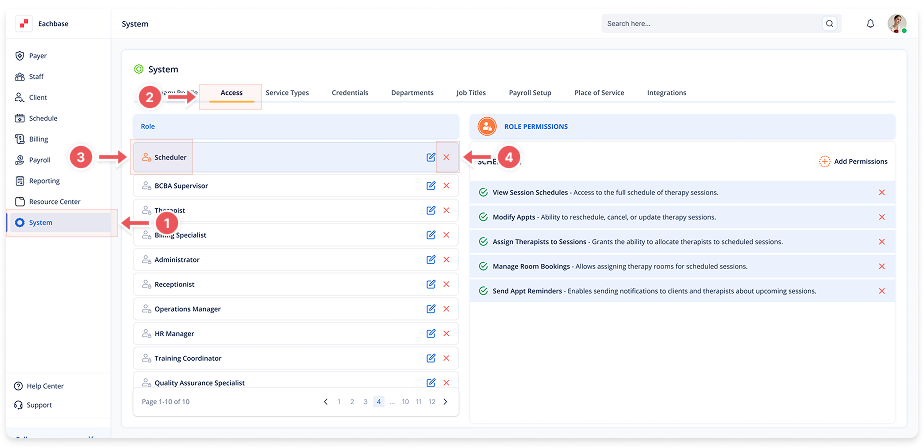
Task: Switch to the Credentials tab
Action: (x=350, y=93)
